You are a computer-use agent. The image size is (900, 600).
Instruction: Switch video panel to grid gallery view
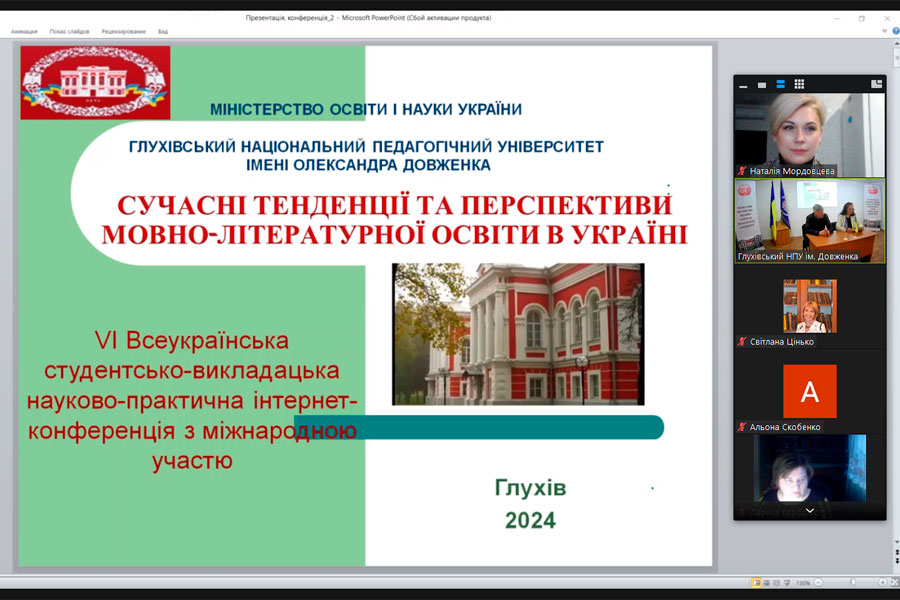coord(799,84)
